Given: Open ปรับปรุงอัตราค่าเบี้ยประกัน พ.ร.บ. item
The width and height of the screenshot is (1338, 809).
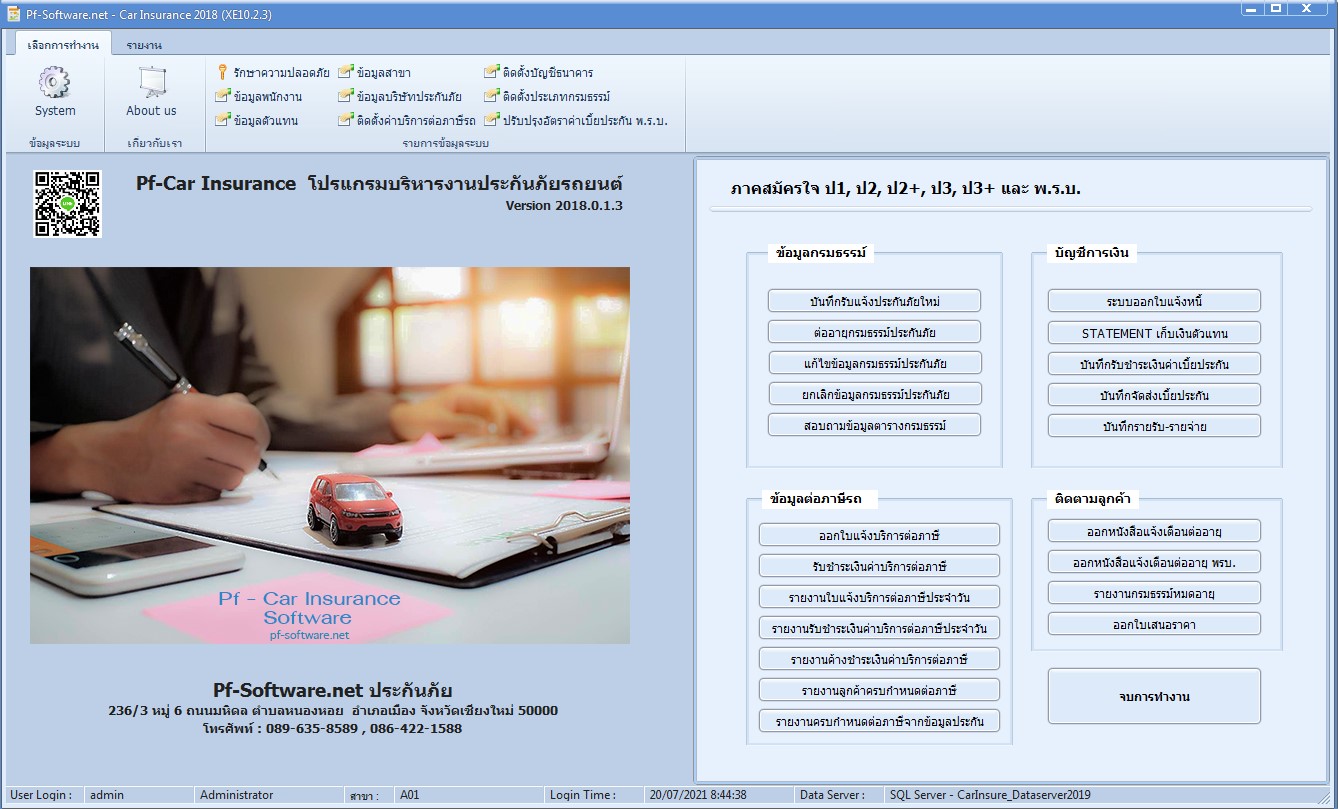Looking at the screenshot, I should tap(576, 121).
